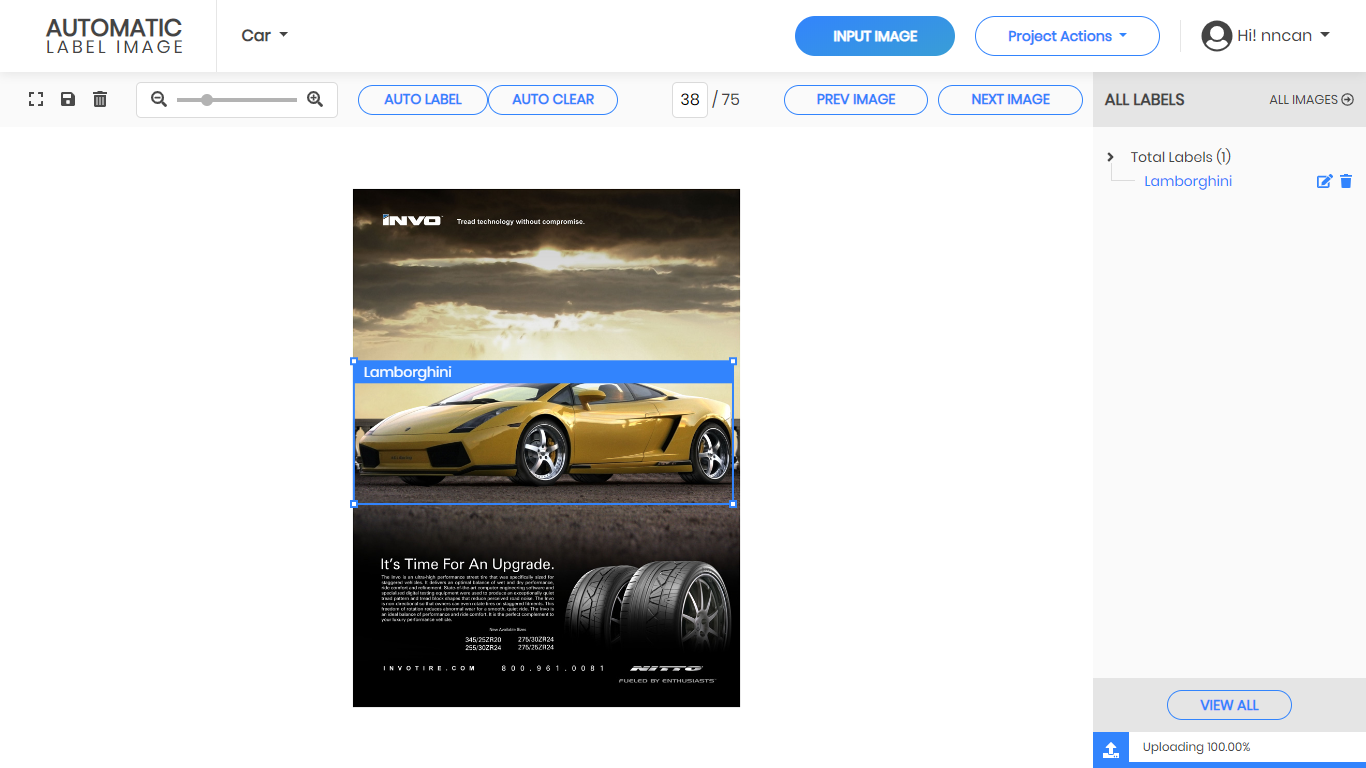1366x768 pixels.
Task: Click the Automatic Label Image logo
Action: (114, 36)
